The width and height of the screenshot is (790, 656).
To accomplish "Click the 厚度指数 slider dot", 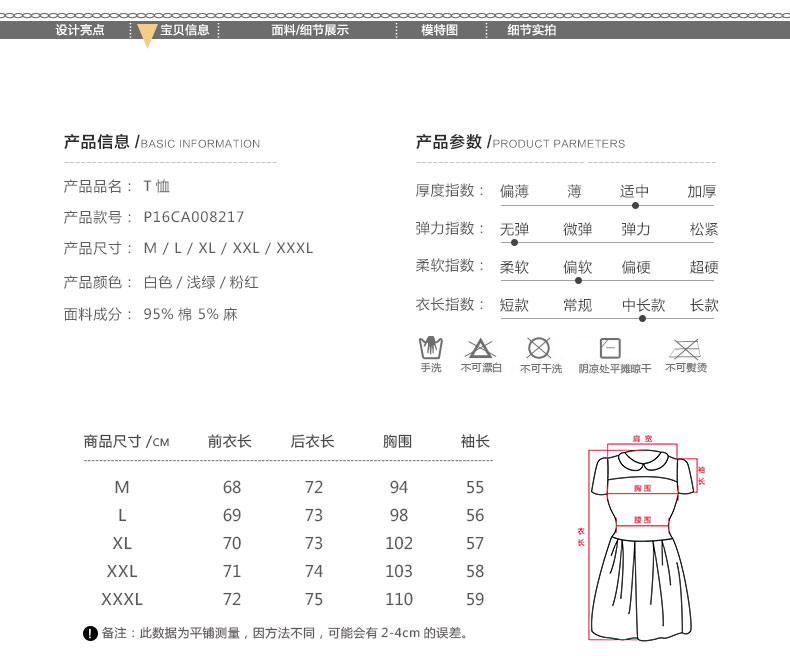I will pyautogui.click(x=635, y=206).
